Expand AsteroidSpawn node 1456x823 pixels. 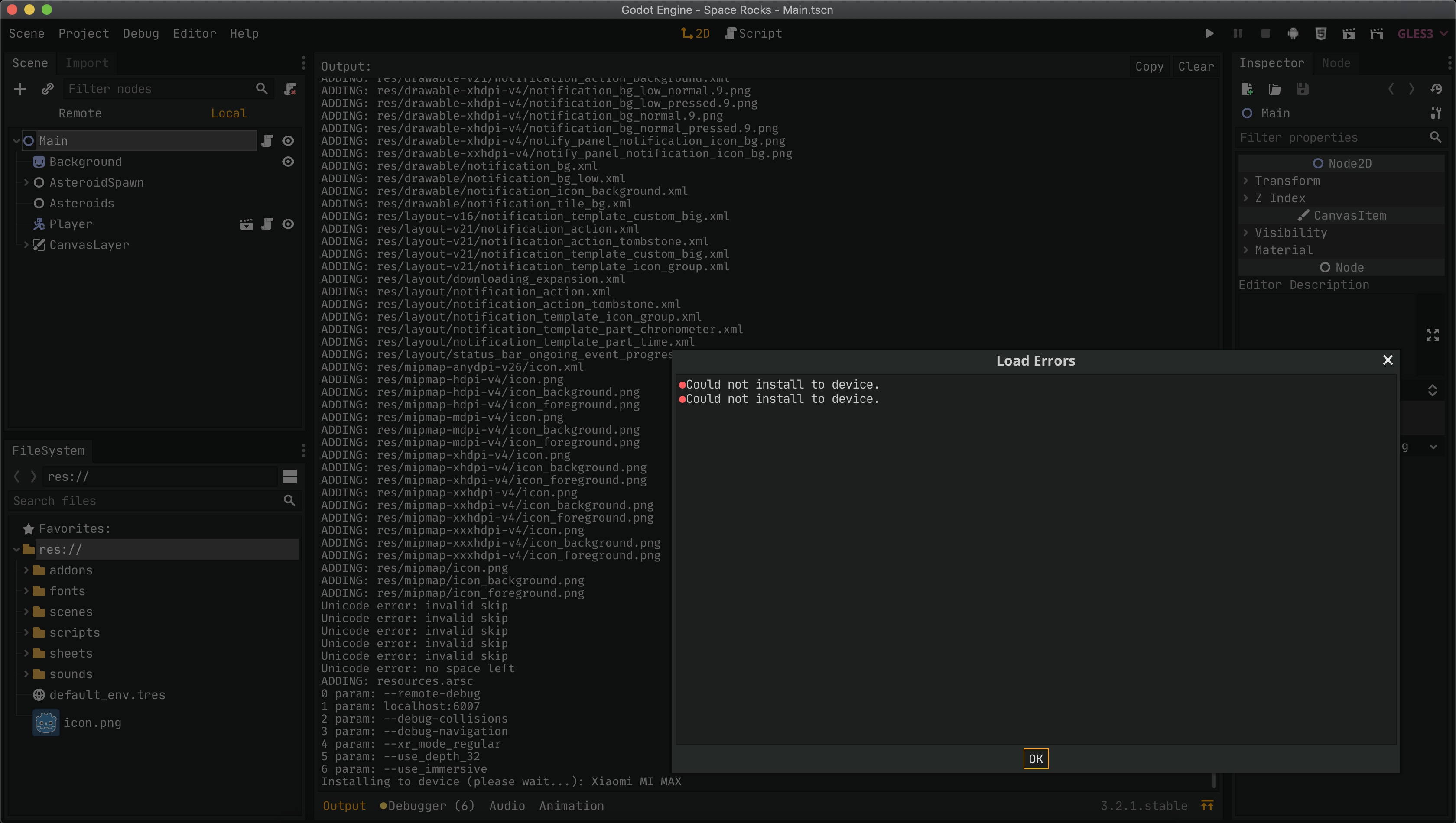tap(26, 182)
